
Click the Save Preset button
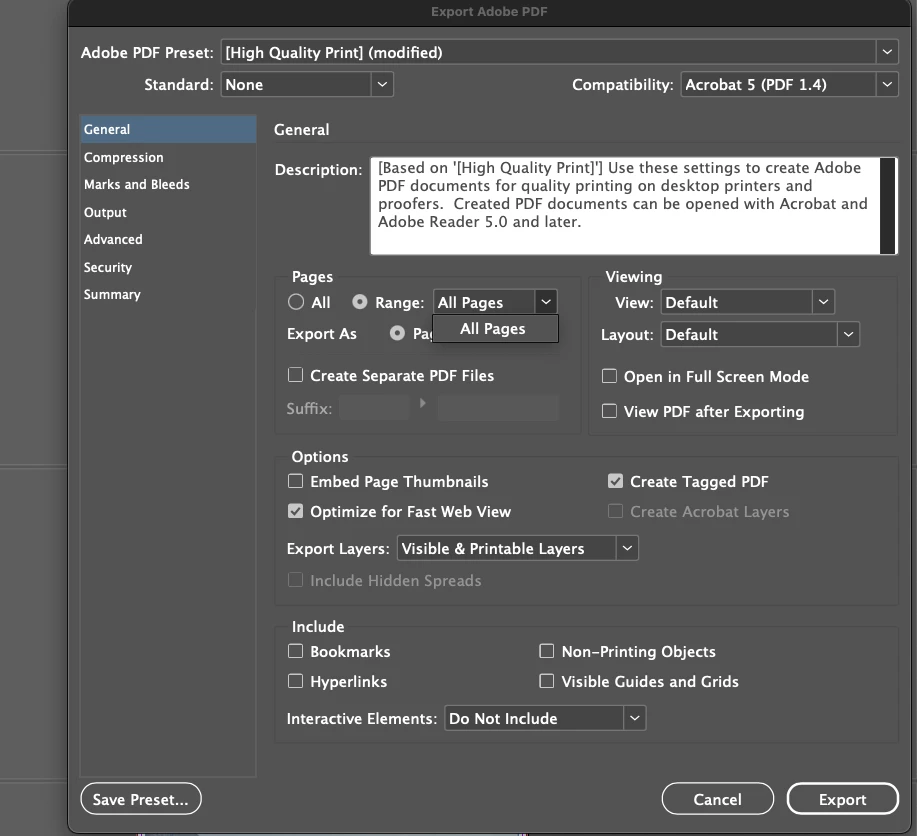(141, 799)
